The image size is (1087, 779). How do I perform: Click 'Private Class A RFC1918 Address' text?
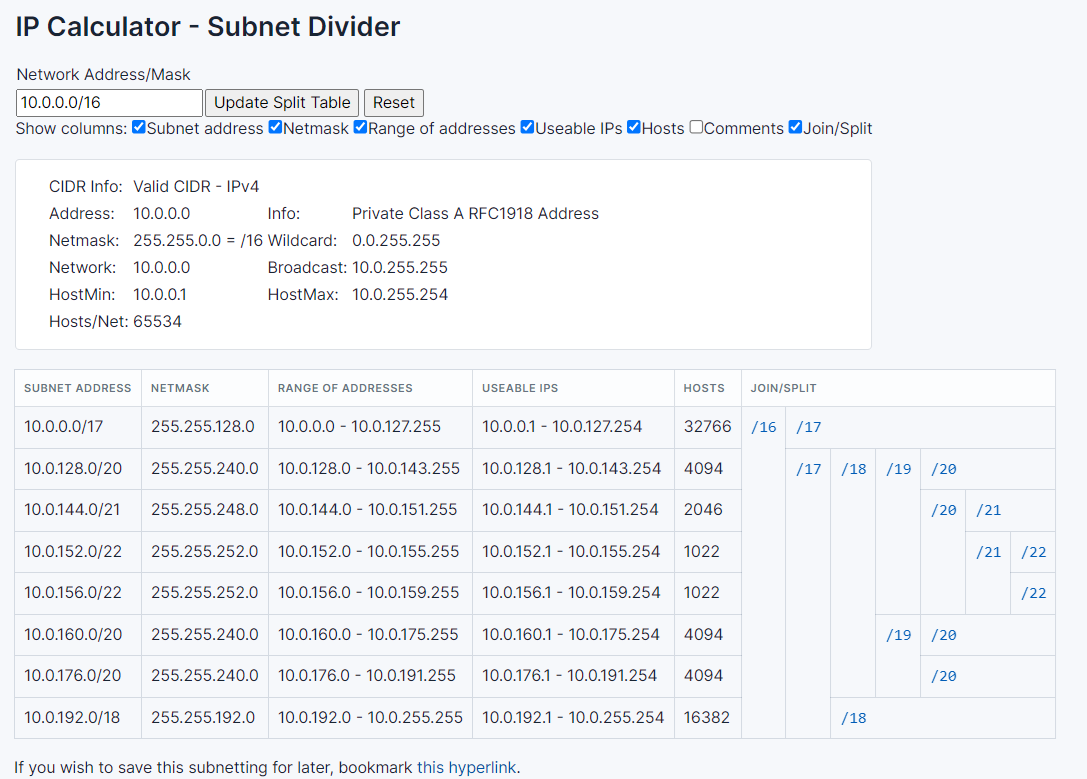[x=476, y=213]
